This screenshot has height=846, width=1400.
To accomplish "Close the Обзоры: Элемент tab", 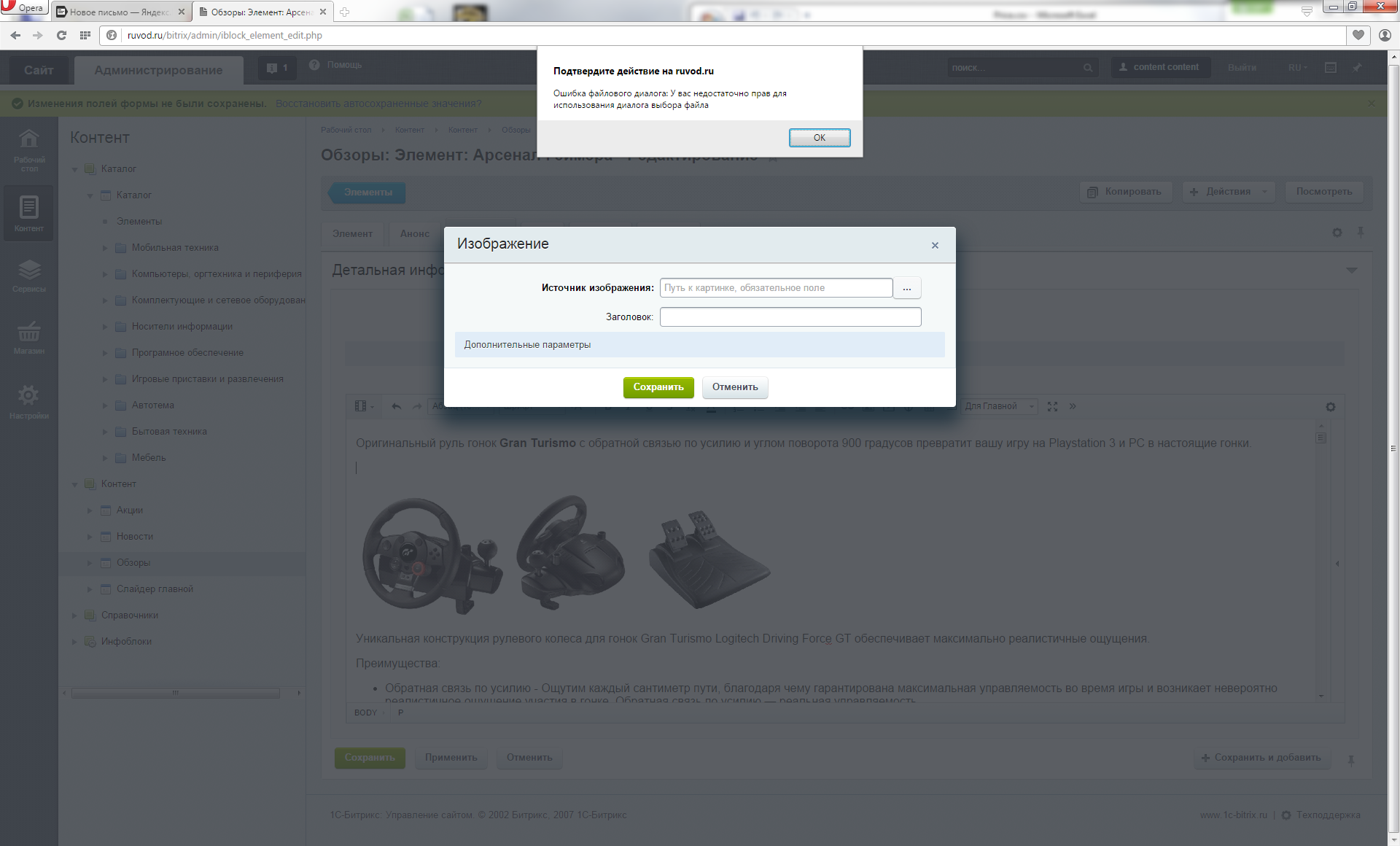I will (323, 12).
